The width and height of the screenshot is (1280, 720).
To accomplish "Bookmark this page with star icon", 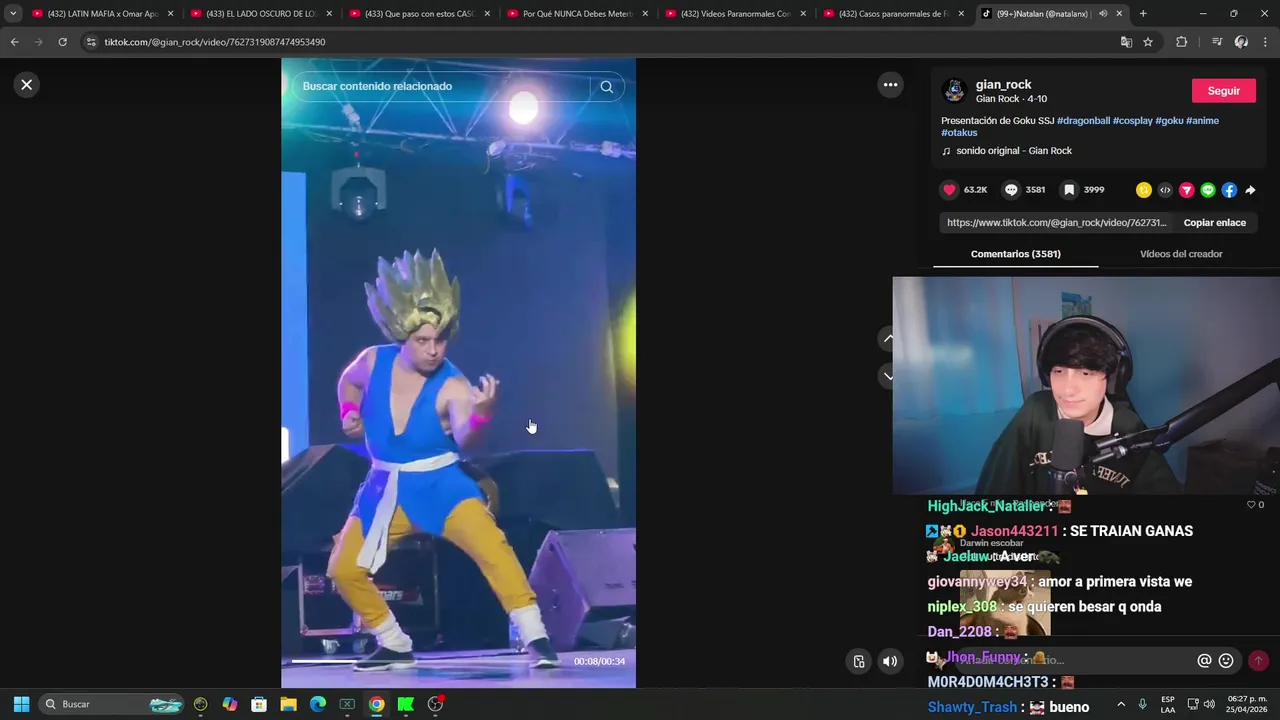I will (x=1148, y=42).
